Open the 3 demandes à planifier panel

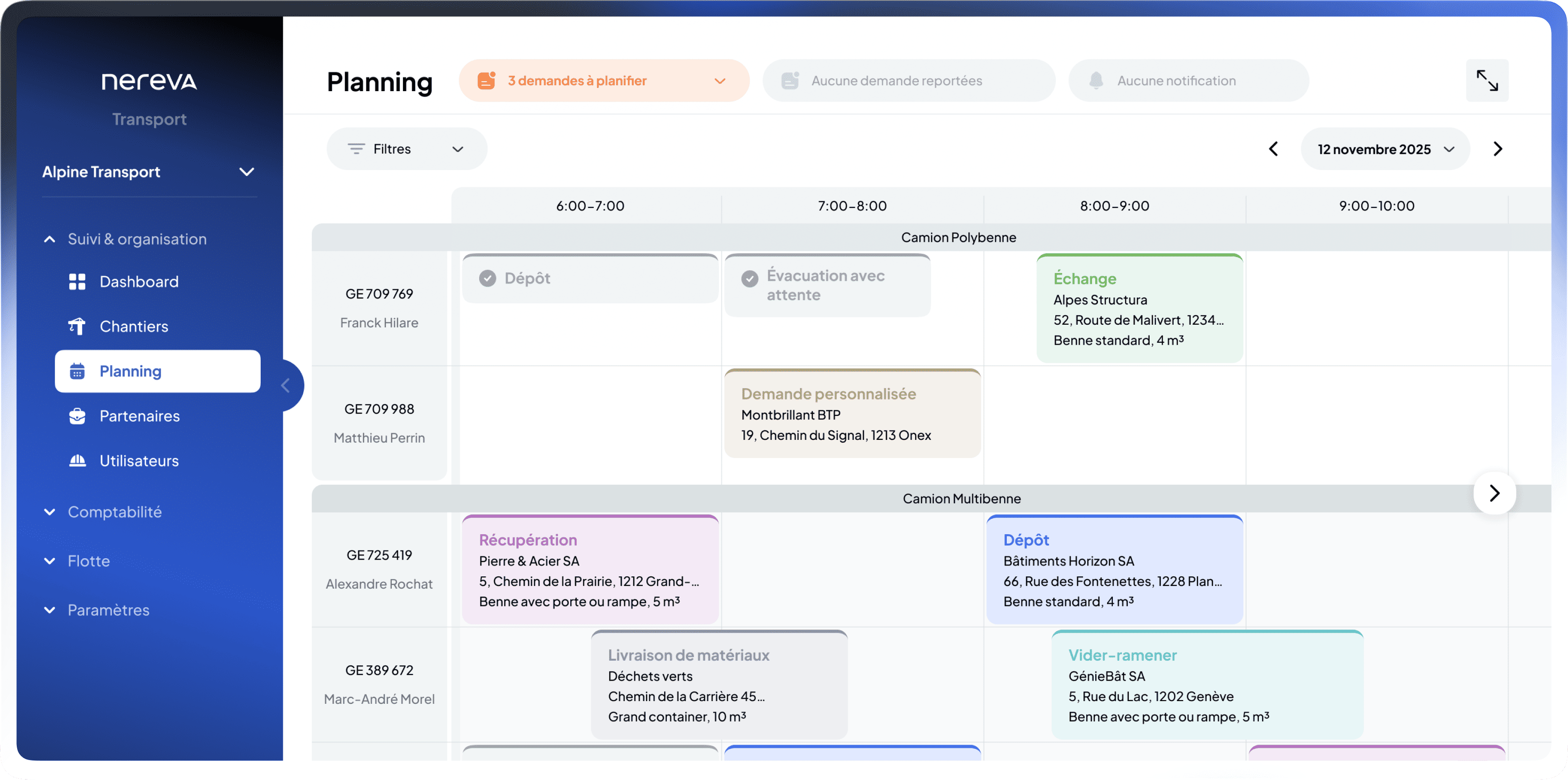603,80
